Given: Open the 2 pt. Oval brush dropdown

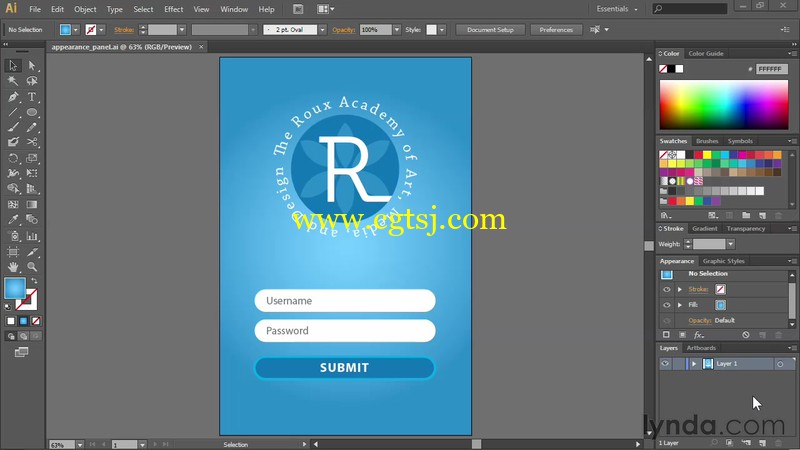Looking at the screenshot, I should [322, 30].
